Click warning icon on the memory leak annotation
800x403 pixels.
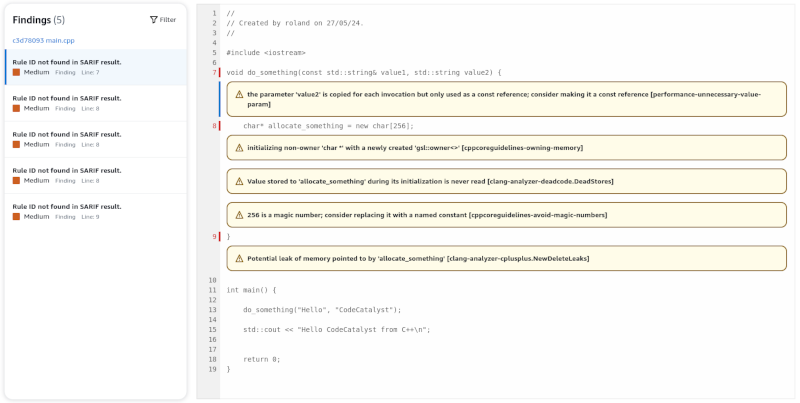pyautogui.click(x=238, y=258)
